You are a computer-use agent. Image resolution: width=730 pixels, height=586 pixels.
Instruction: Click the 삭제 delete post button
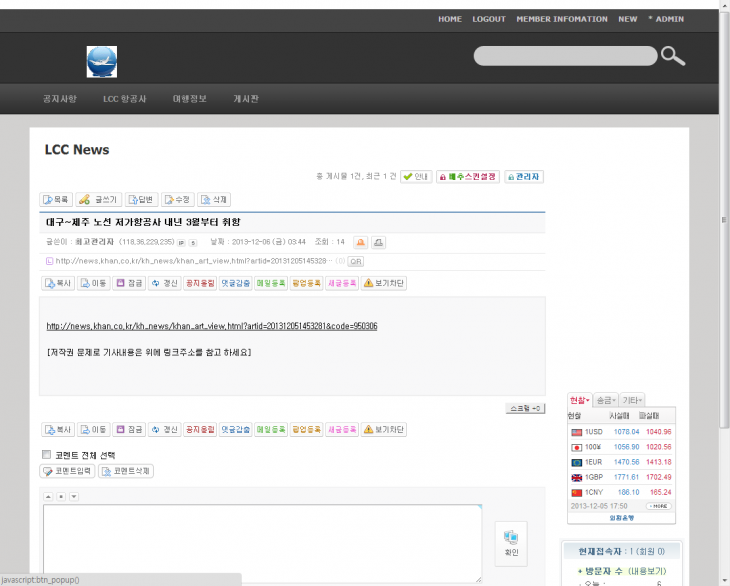pyautogui.click(x=215, y=199)
